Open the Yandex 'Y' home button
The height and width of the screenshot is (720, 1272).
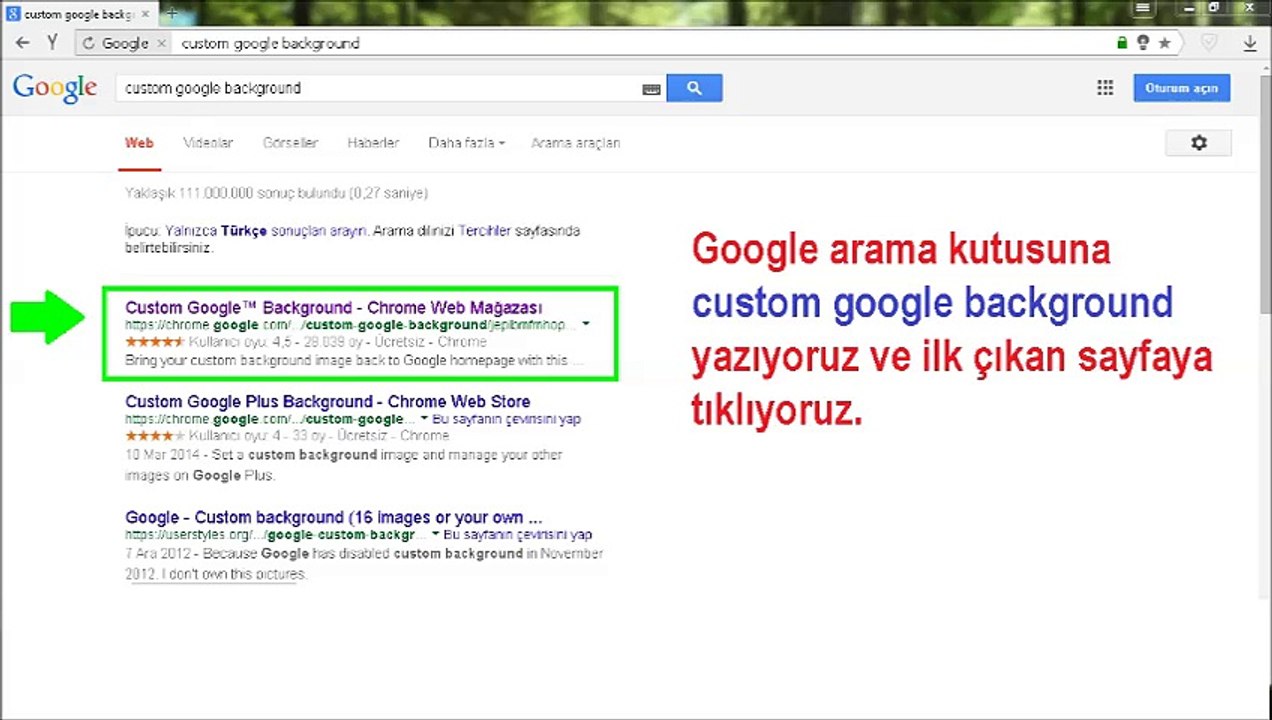(53, 43)
